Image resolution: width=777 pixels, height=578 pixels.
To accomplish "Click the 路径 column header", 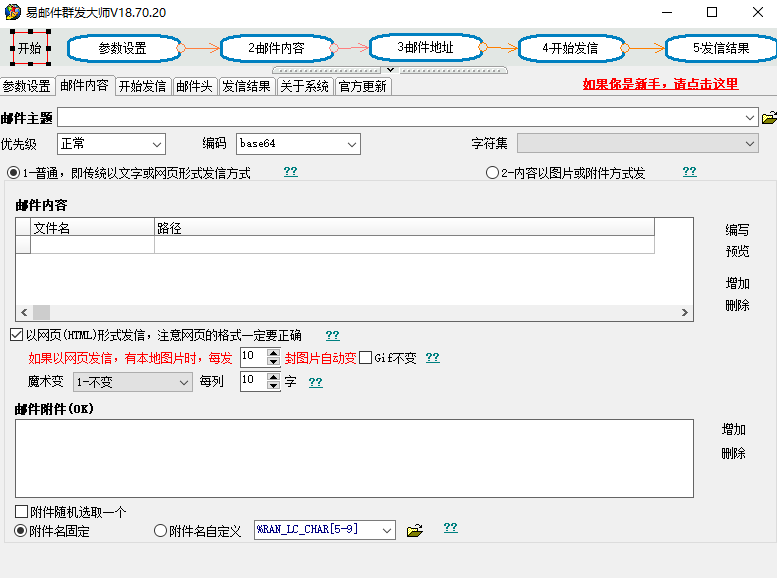I will [x=404, y=228].
